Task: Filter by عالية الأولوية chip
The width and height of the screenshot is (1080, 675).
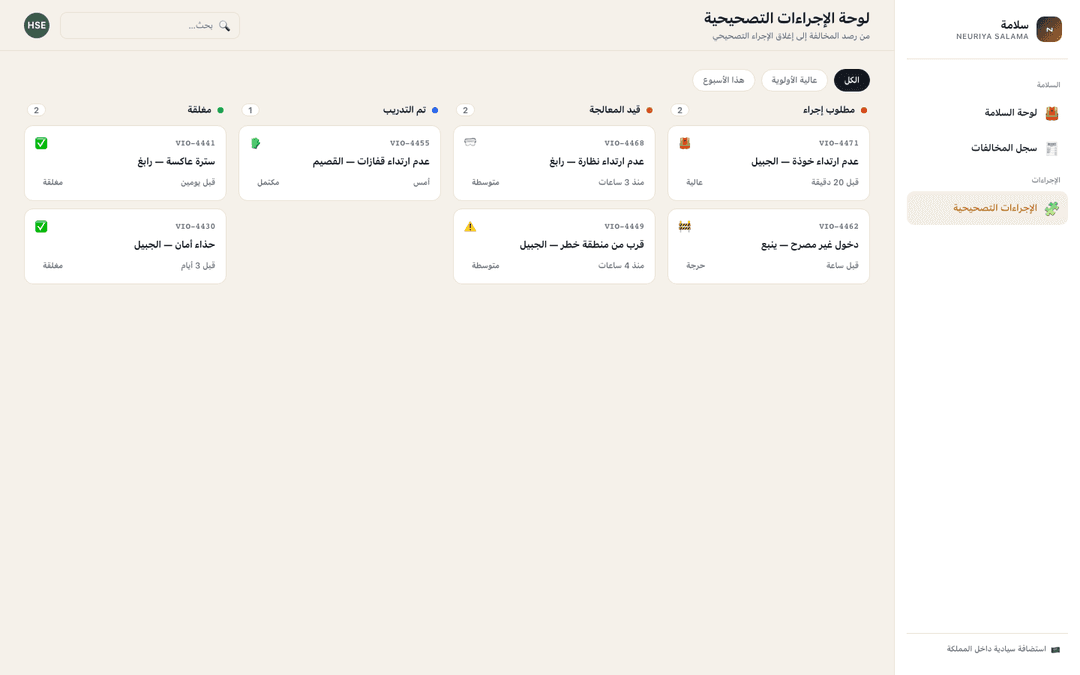Action: pyautogui.click(x=794, y=81)
